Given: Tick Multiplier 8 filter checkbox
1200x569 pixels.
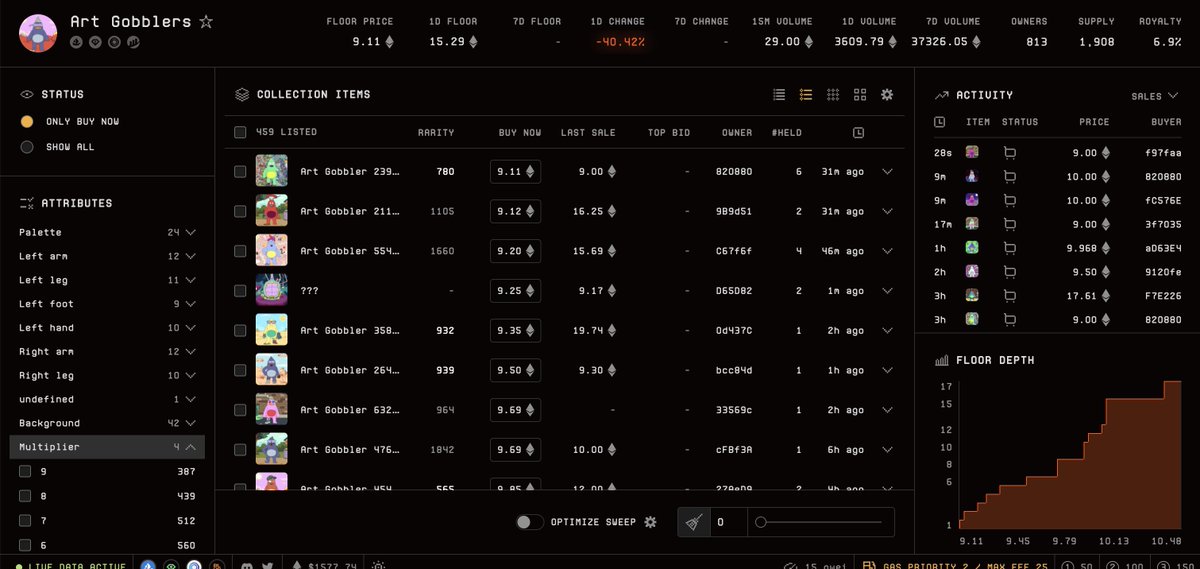Looking at the screenshot, I should pyautogui.click(x=25, y=496).
